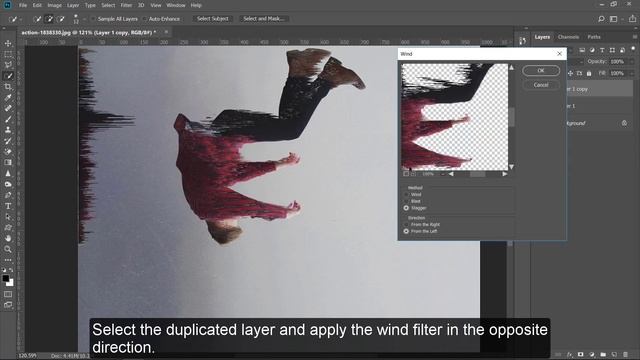The image size is (640, 360).
Task: Select the Shape tool
Action: [x=8, y=227]
